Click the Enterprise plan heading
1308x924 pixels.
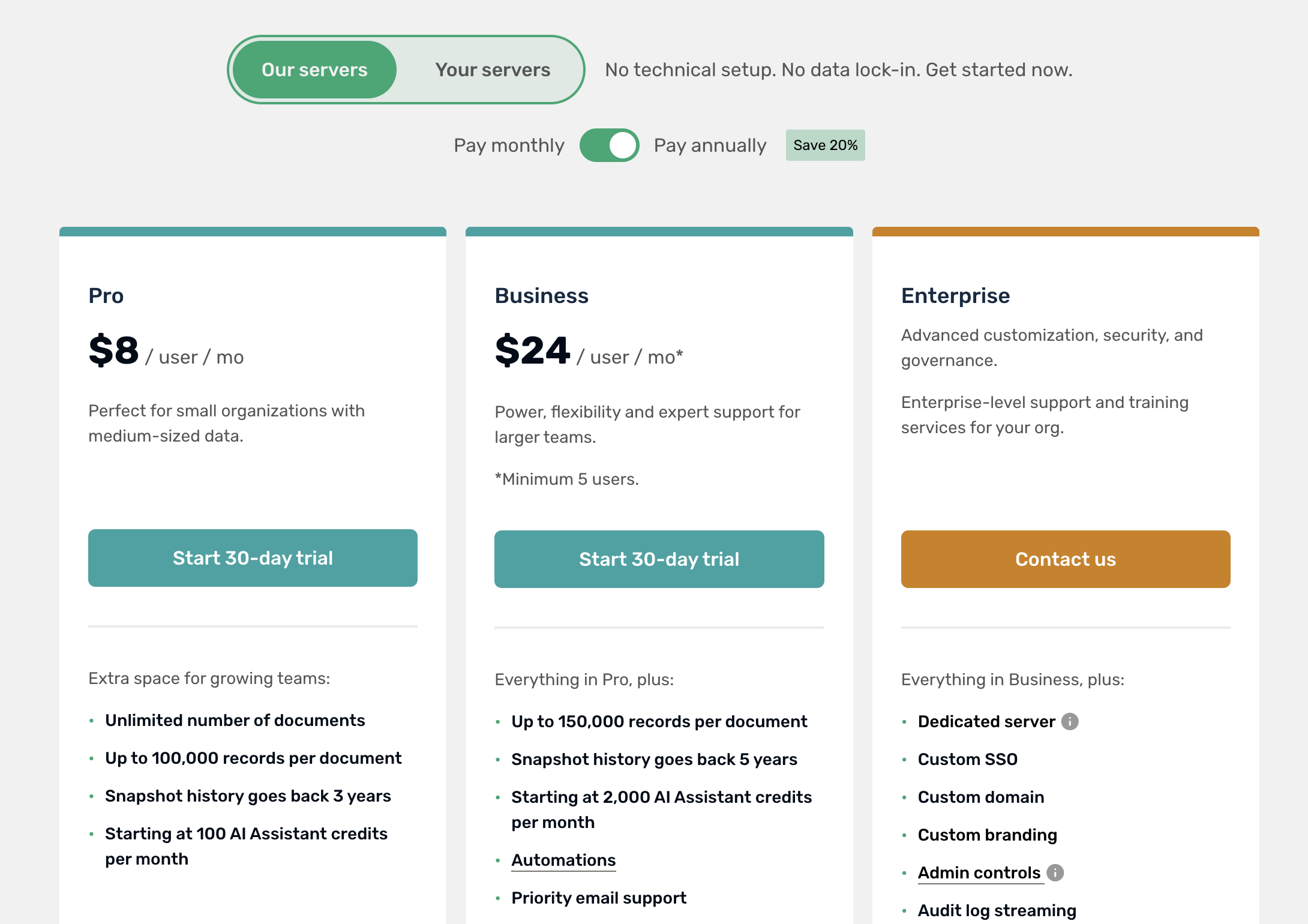(955, 296)
